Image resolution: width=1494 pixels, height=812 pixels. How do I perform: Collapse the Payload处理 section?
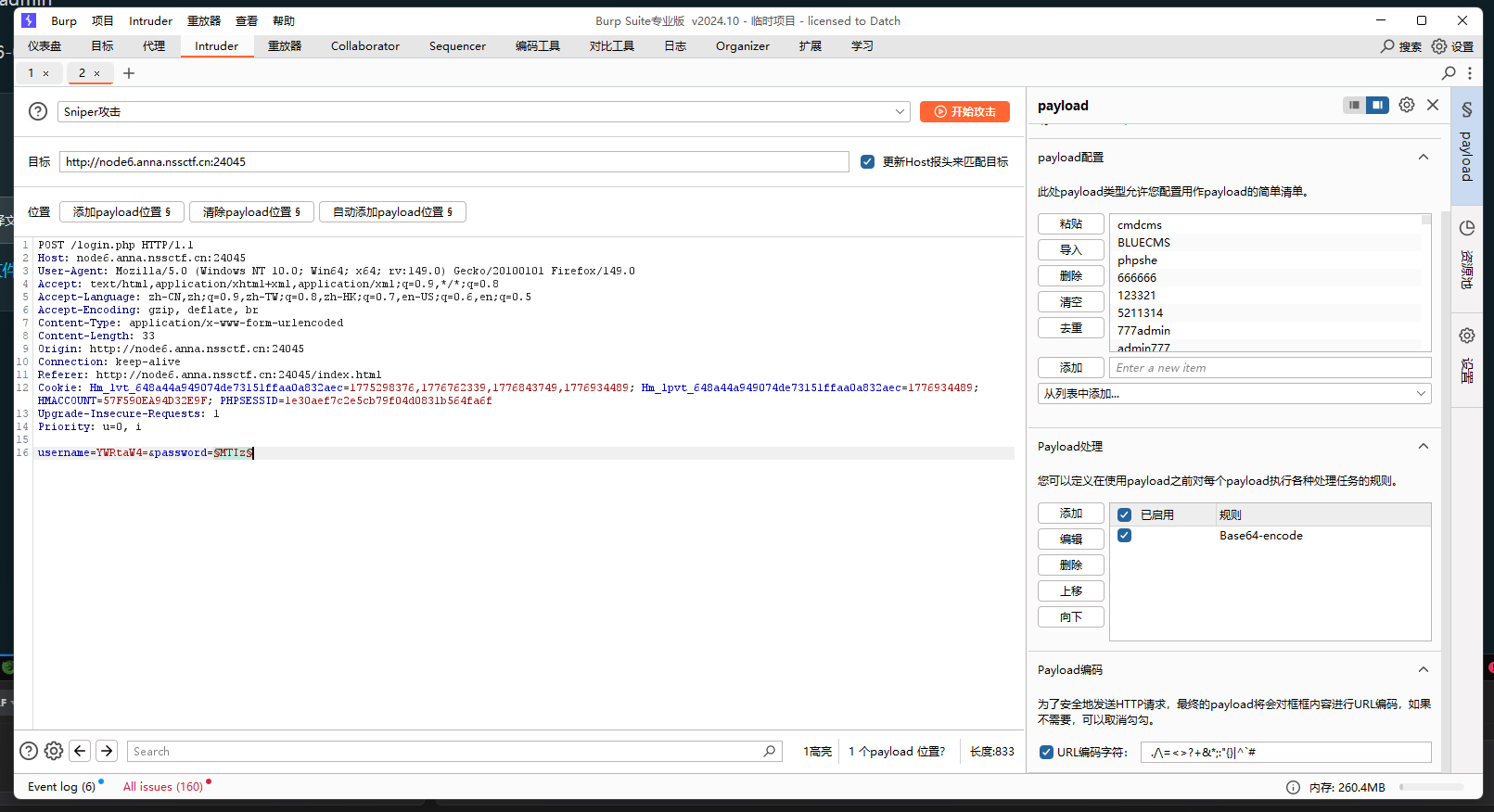click(1423, 447)
